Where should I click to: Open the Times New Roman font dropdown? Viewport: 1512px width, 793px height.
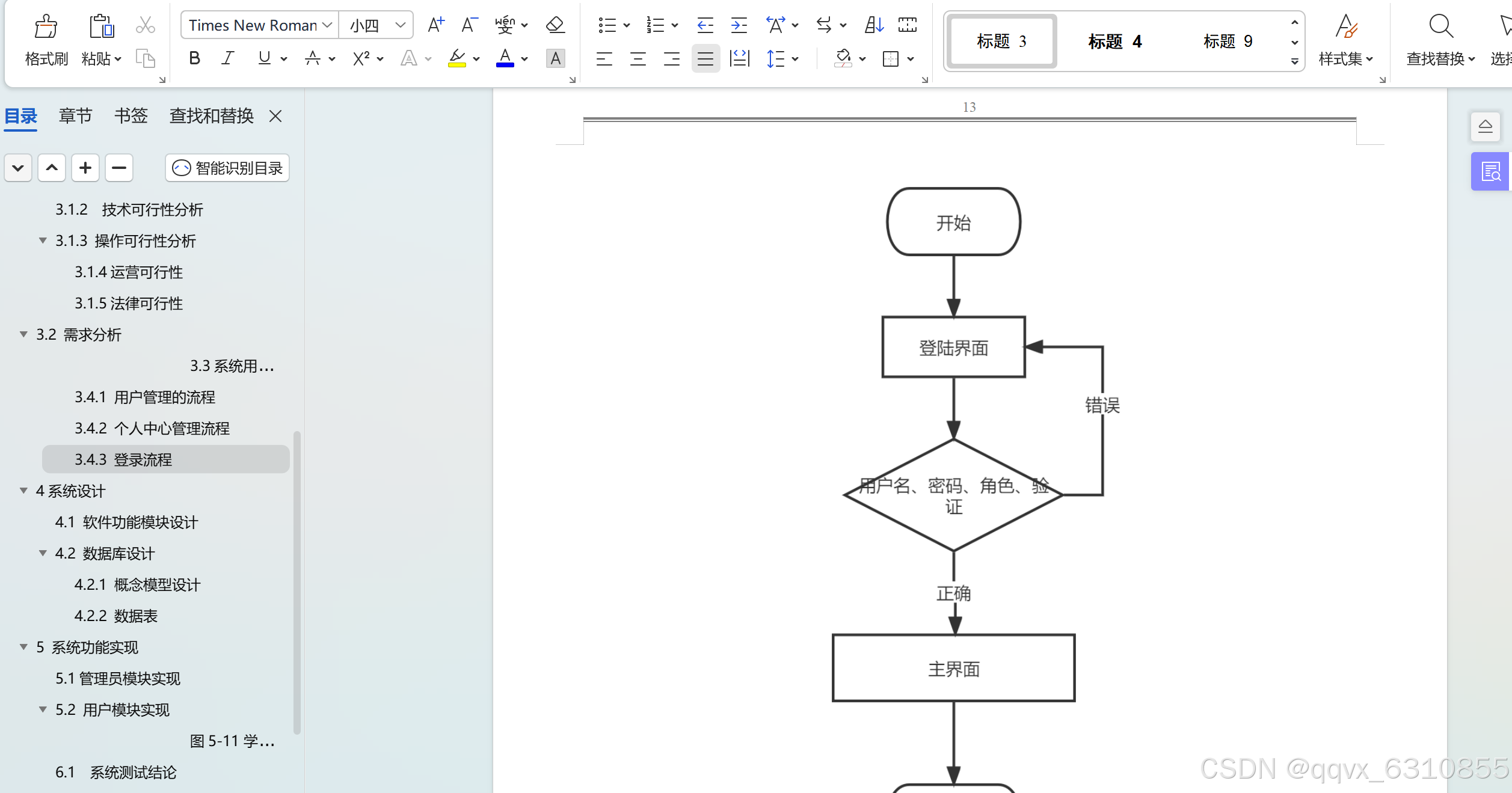click(327, 25)
